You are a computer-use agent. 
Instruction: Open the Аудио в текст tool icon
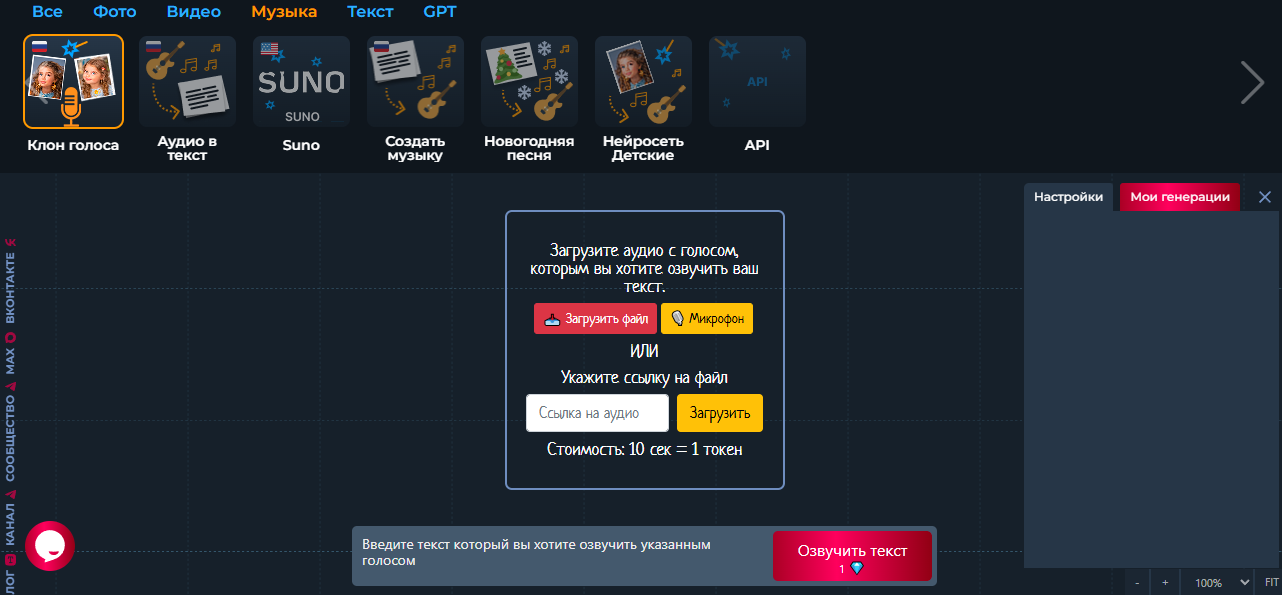(x=187, y=82)
